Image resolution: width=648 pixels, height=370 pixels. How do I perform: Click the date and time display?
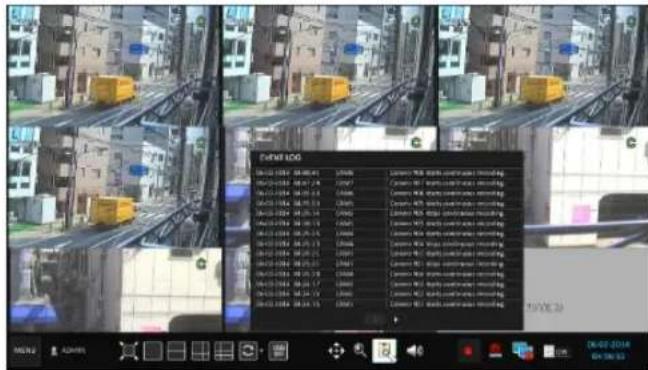(x=608, y=350)
